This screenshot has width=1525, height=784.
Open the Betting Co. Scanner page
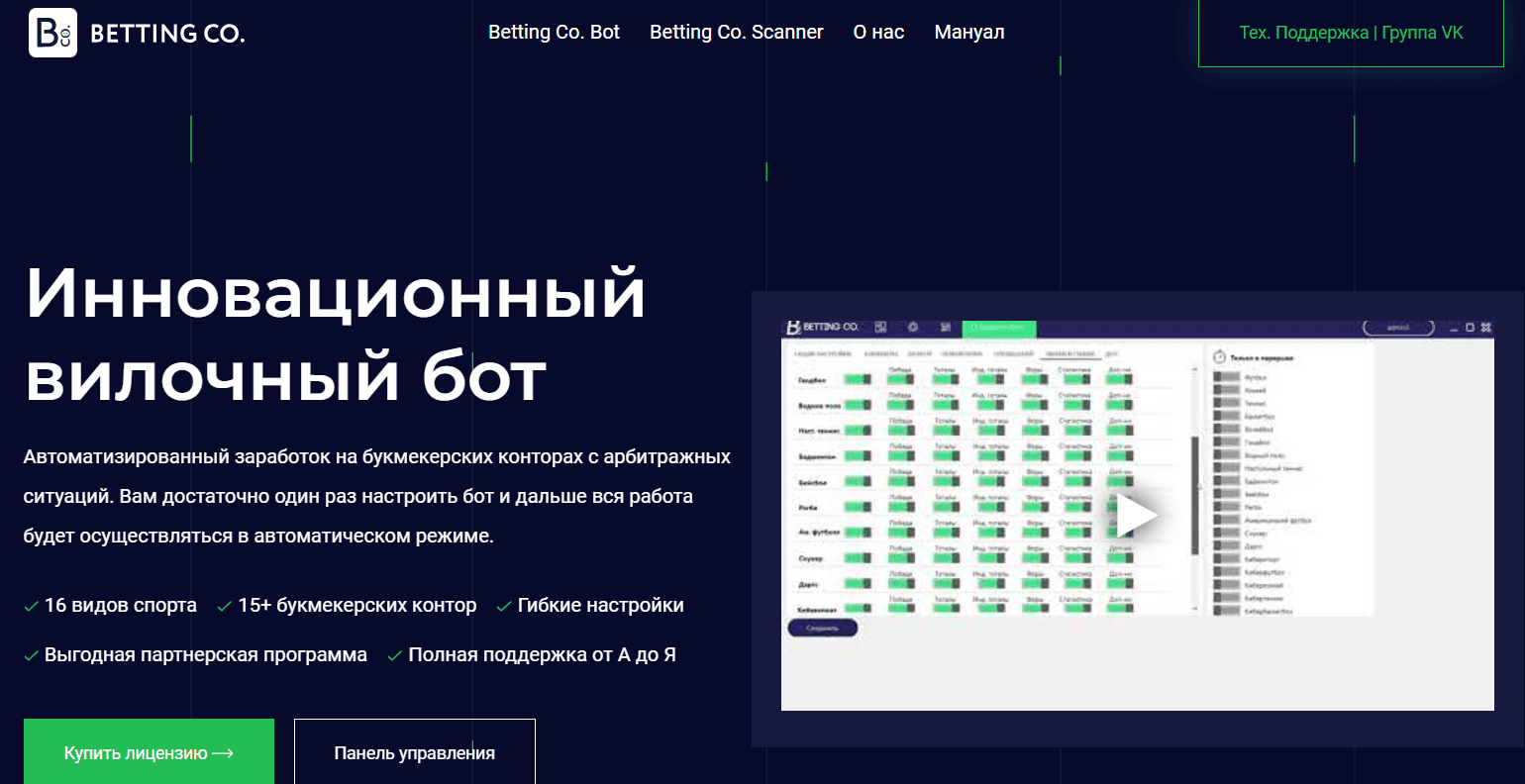tap(736, 33)
